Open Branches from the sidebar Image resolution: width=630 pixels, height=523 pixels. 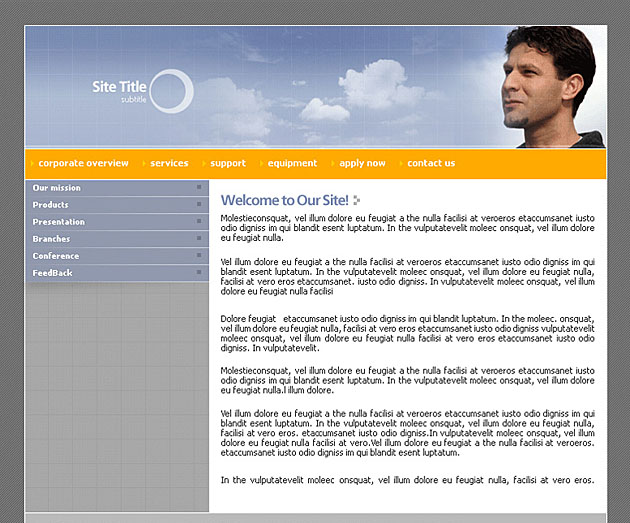[51, 239]
